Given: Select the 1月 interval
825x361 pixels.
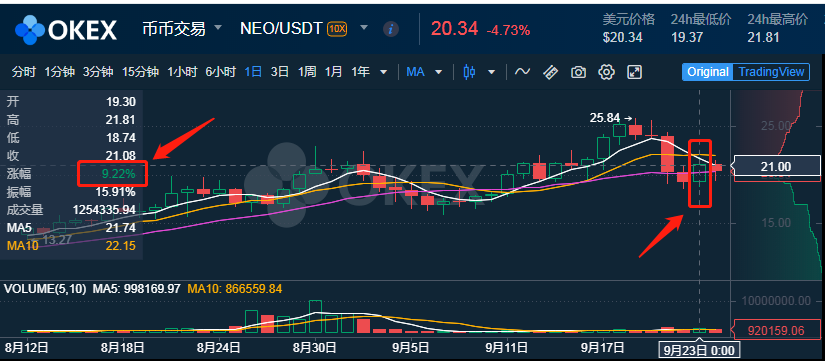Looking at the screenshot, I should coord(333,72).
